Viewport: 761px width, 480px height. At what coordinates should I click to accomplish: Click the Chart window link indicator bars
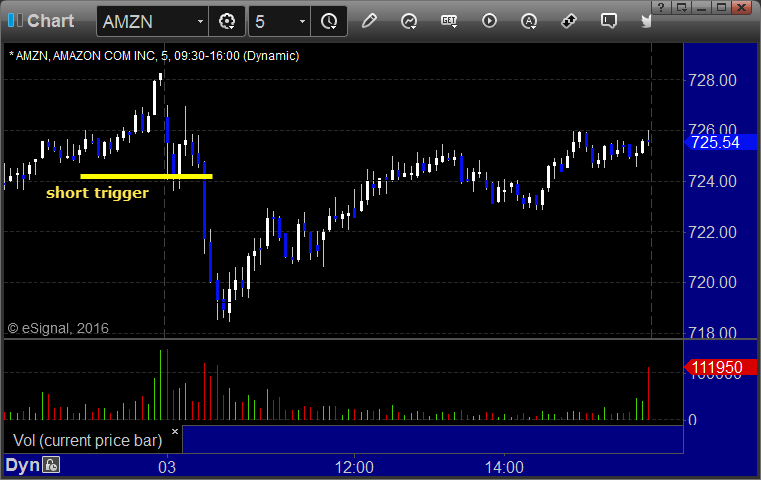[15, 20]
